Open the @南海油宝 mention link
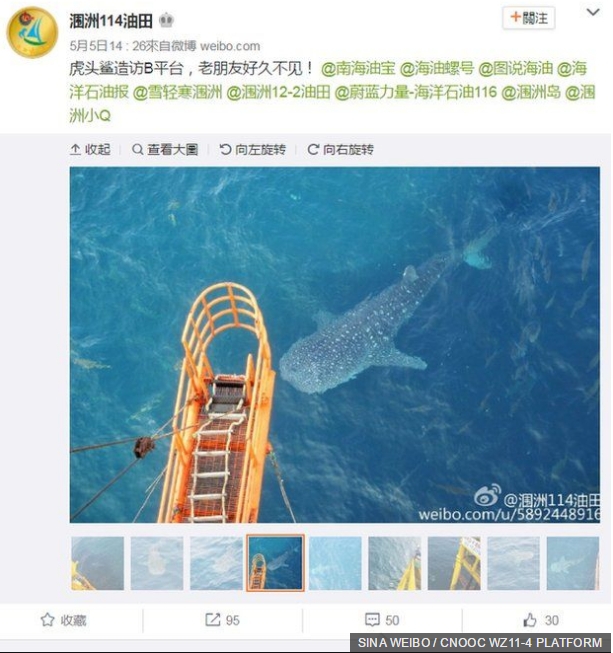Screen dimensions: 613x653 tap(358, 68)
